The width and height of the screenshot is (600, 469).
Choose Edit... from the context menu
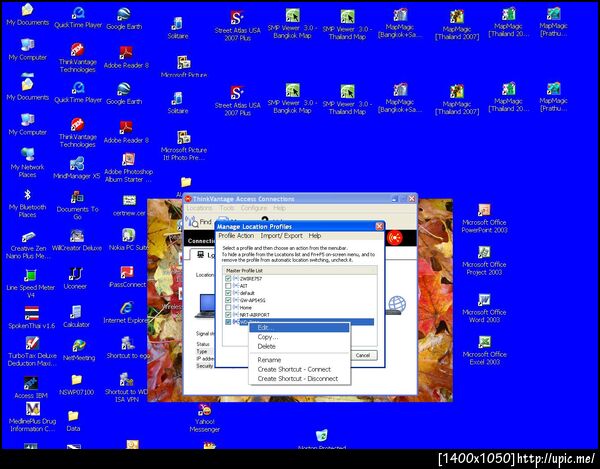299,327
